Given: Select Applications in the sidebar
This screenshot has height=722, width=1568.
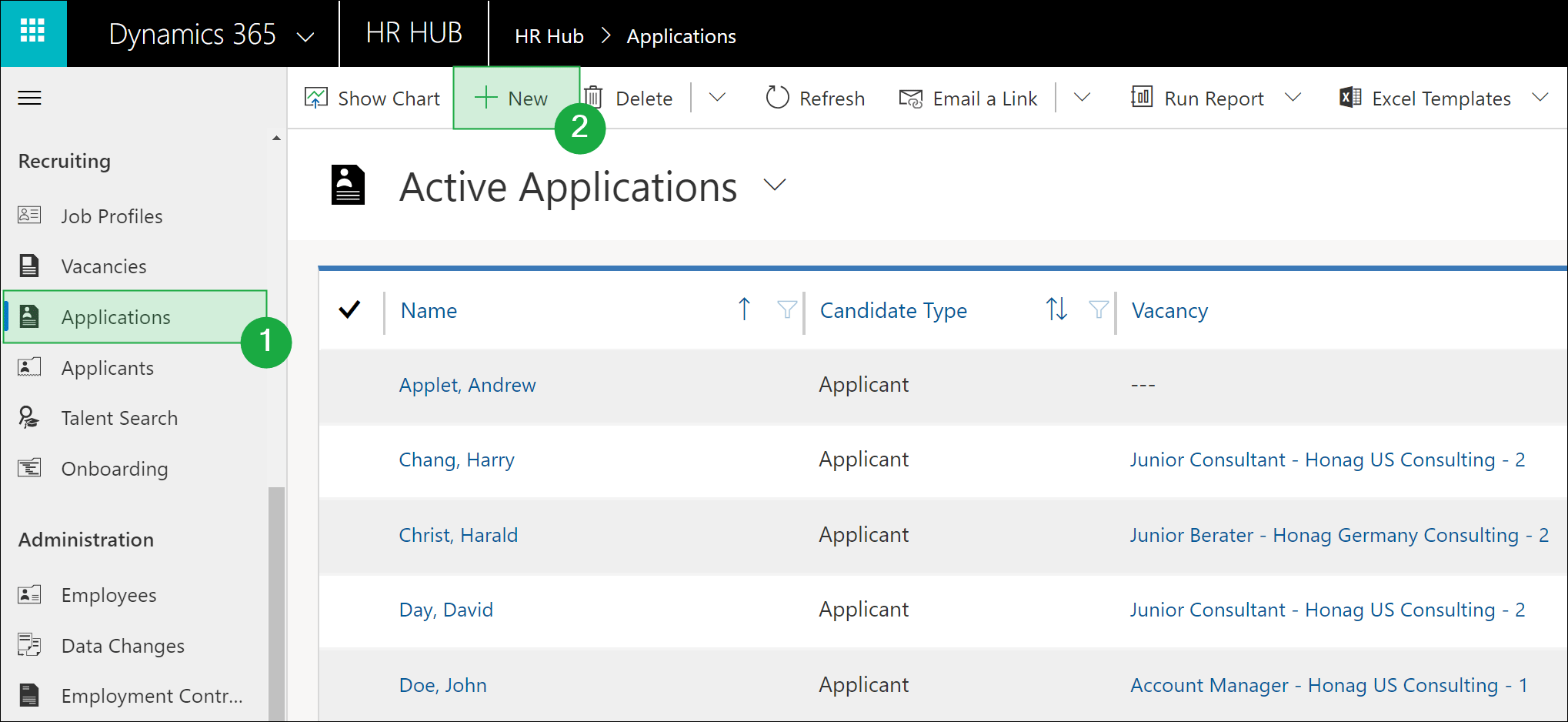Looking at the screenshot, I should click(135, 316).
